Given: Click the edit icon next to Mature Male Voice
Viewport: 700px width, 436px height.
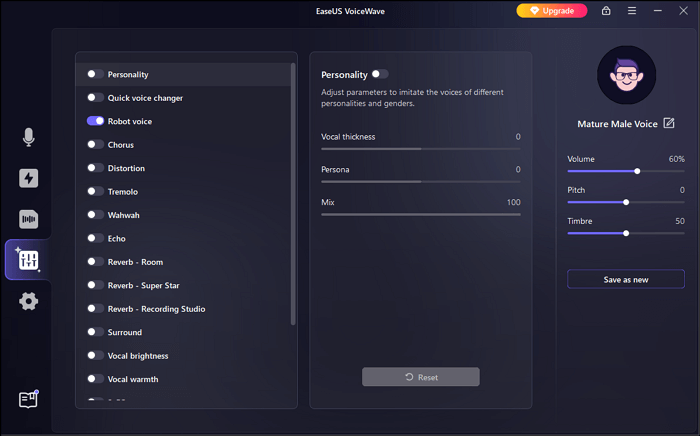Looking at the screenshot, I should (x=669, y=123).
